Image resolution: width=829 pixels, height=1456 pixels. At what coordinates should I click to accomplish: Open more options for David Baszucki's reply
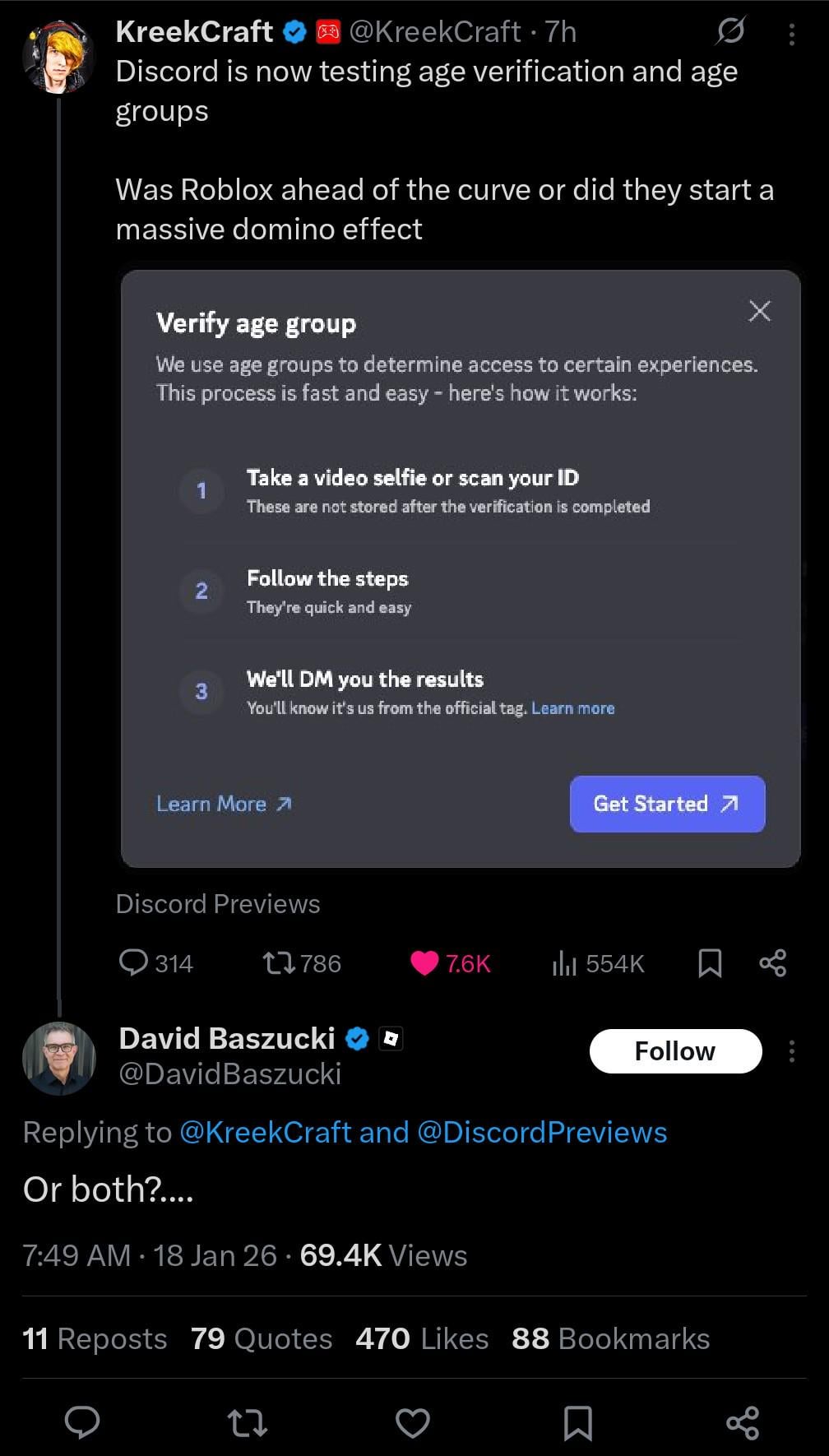[x=791, y=1051]
